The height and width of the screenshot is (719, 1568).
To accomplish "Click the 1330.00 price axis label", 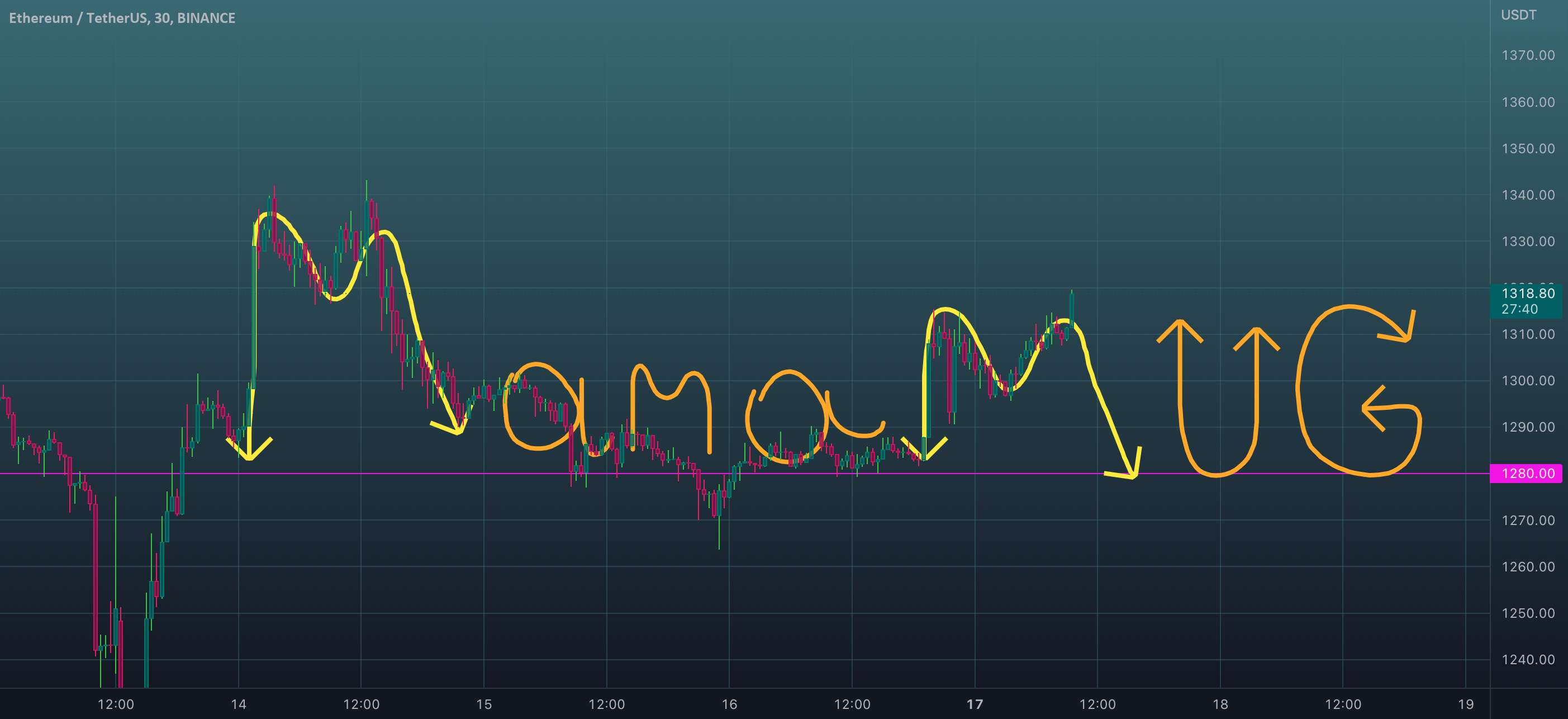I will point(1528,242).
